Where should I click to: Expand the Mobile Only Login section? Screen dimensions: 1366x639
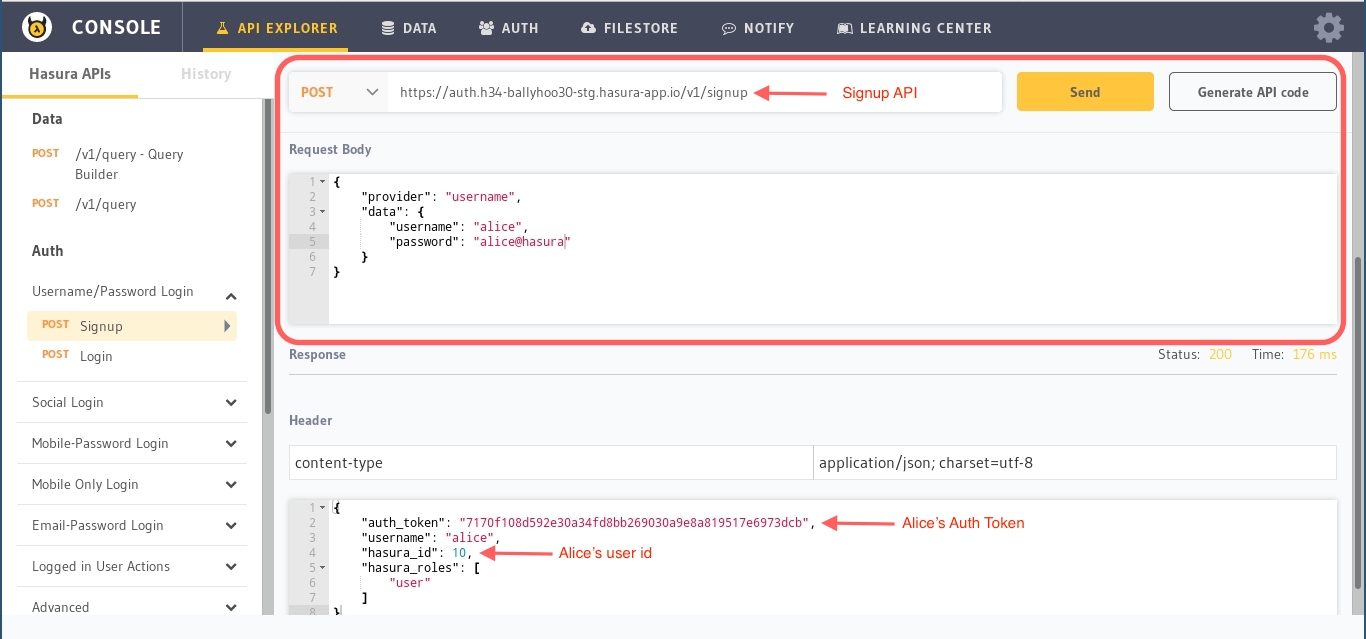pos(132,484)
